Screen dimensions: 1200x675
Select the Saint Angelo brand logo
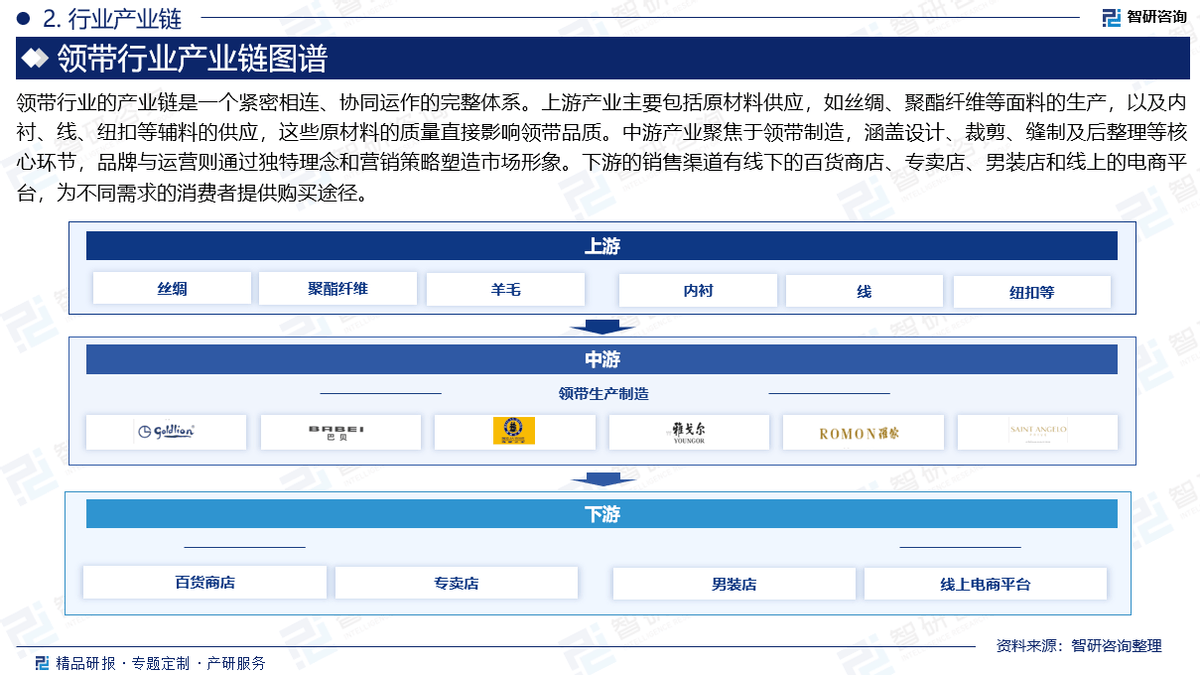[x=1037, y=432]
